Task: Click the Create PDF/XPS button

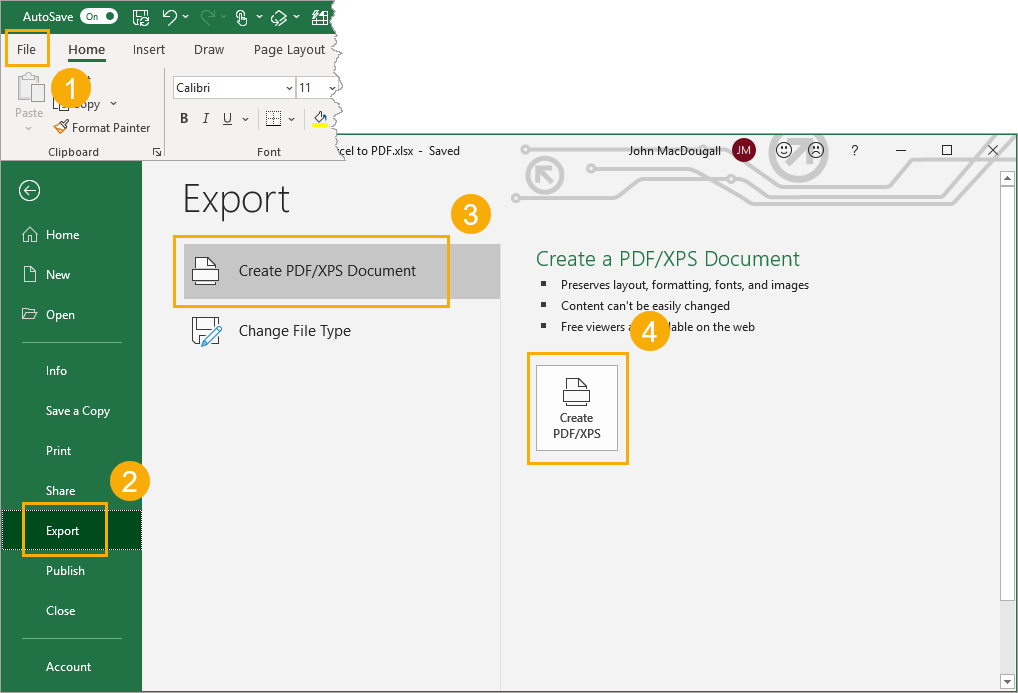Action: click(577, 408)
